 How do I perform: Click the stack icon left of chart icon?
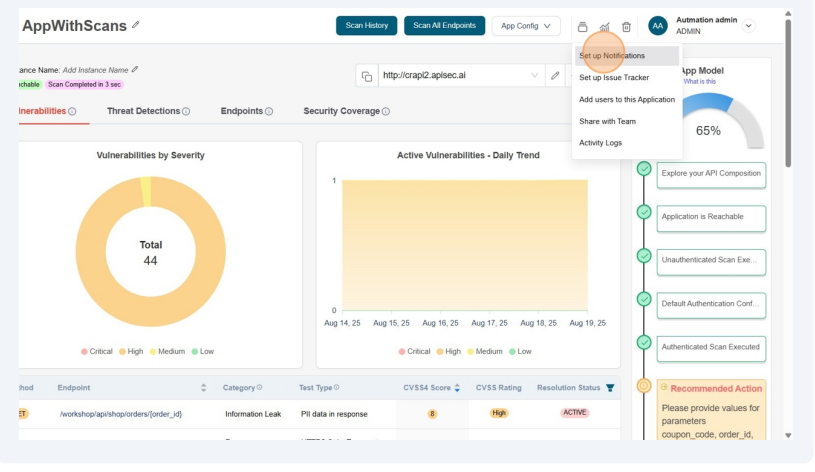[582, 27]
